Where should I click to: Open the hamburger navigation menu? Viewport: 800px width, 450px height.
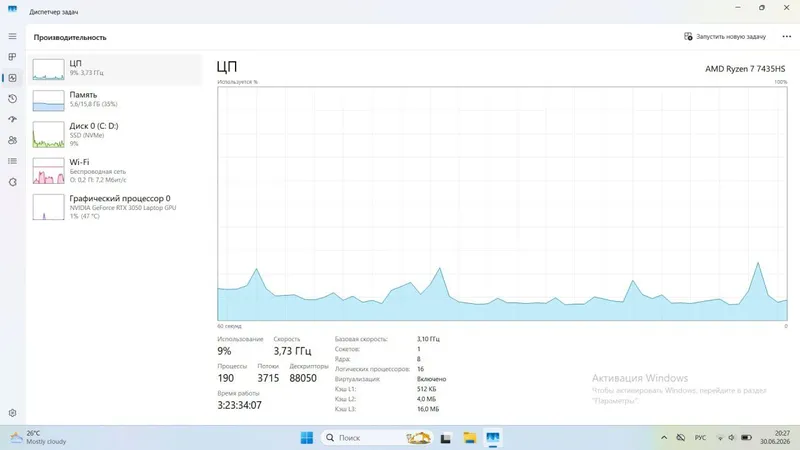click(12, 36)
